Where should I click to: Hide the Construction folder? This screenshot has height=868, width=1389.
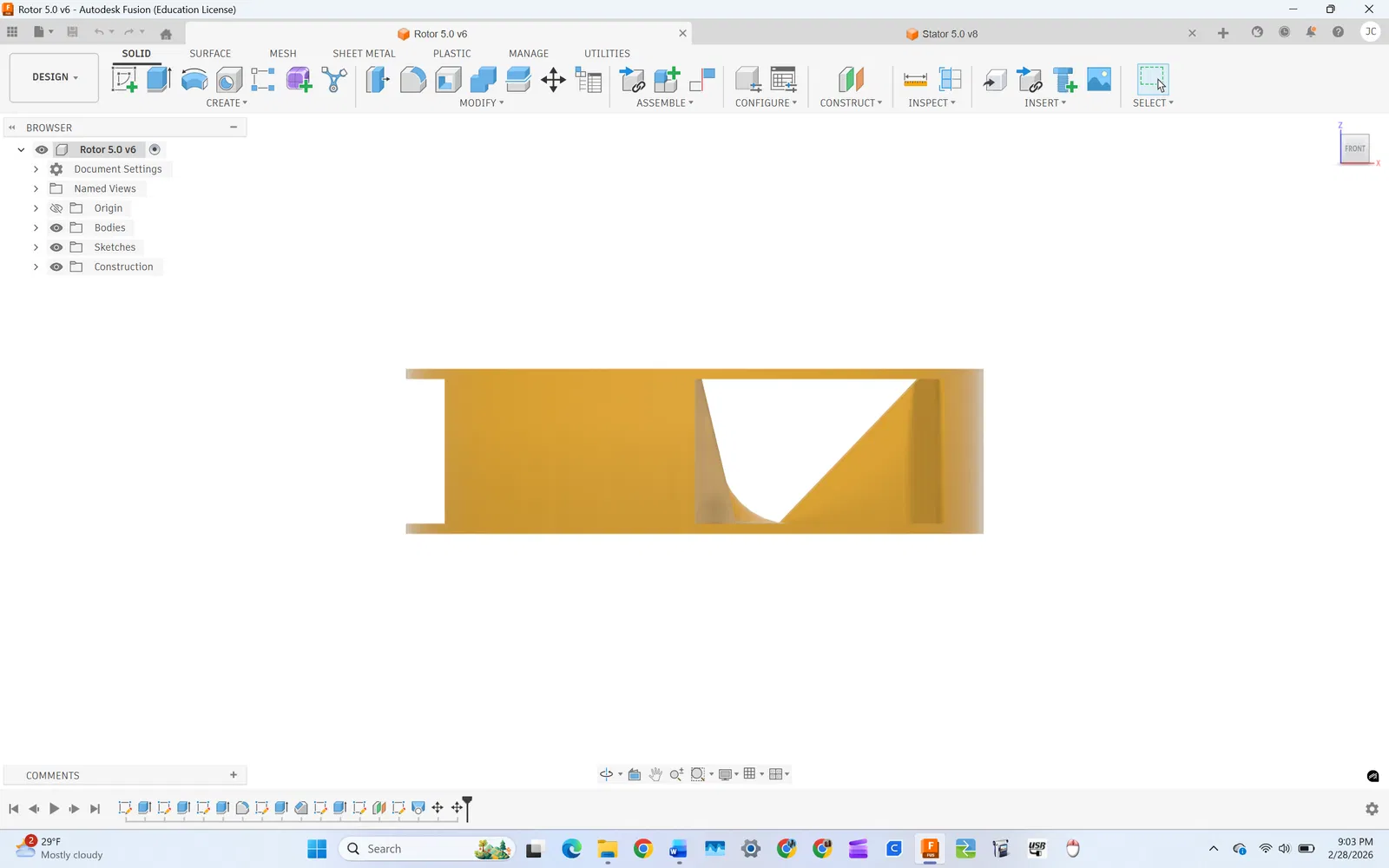(56, 266)
